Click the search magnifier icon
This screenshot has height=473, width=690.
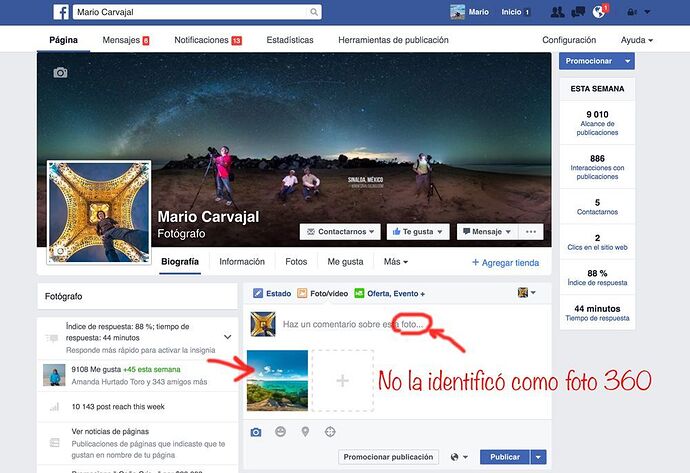313,12
